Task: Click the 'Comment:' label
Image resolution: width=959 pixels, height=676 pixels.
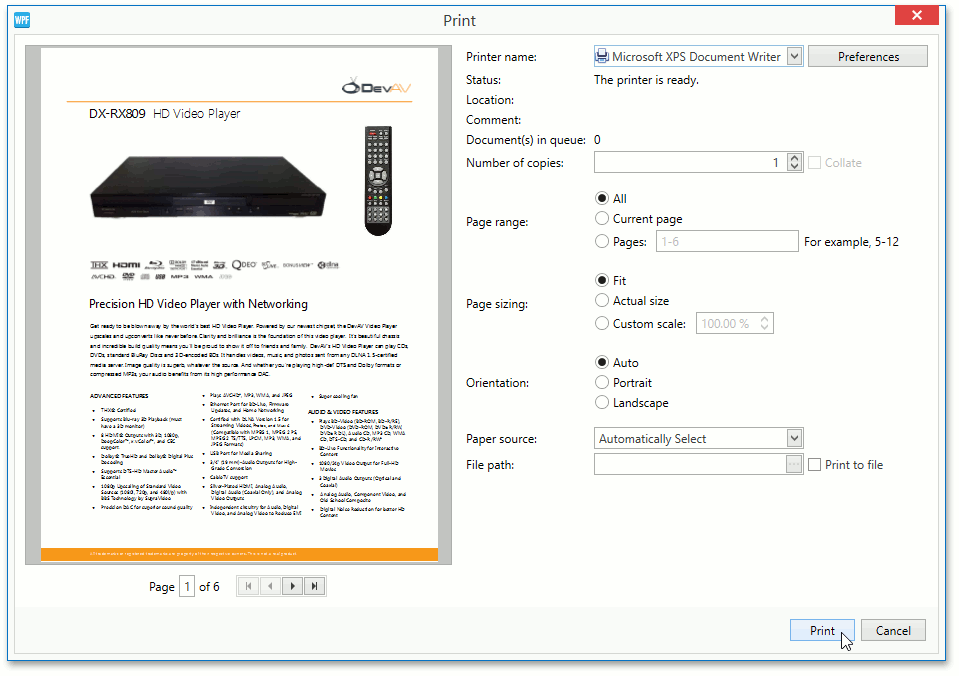Action: click(494, 120)
